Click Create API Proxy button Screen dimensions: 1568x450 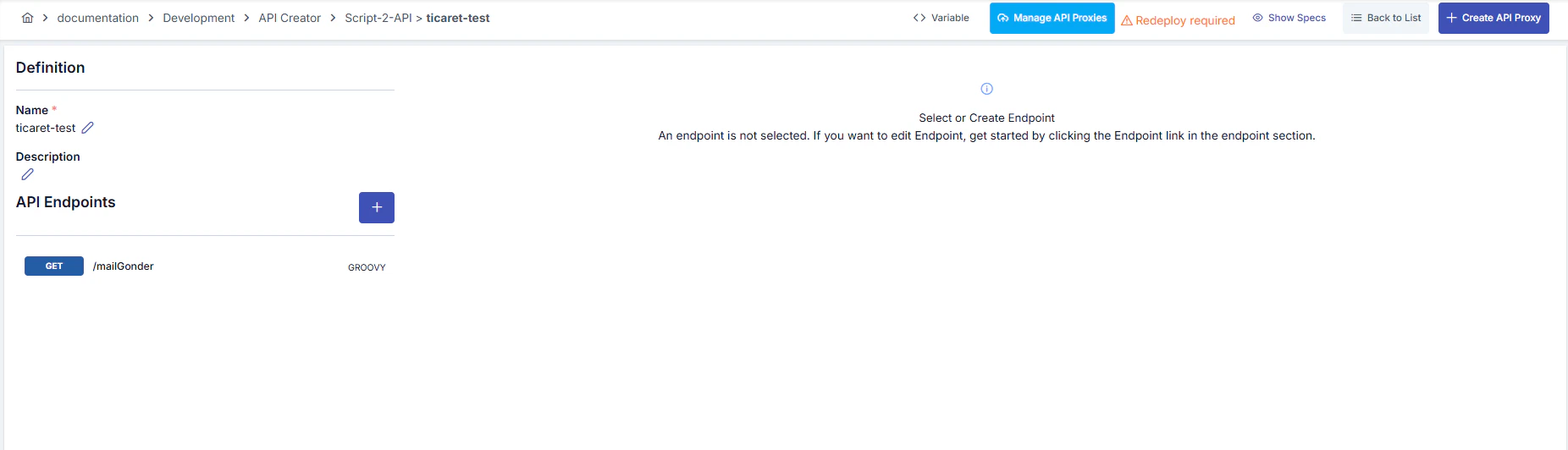point(1493,18)
